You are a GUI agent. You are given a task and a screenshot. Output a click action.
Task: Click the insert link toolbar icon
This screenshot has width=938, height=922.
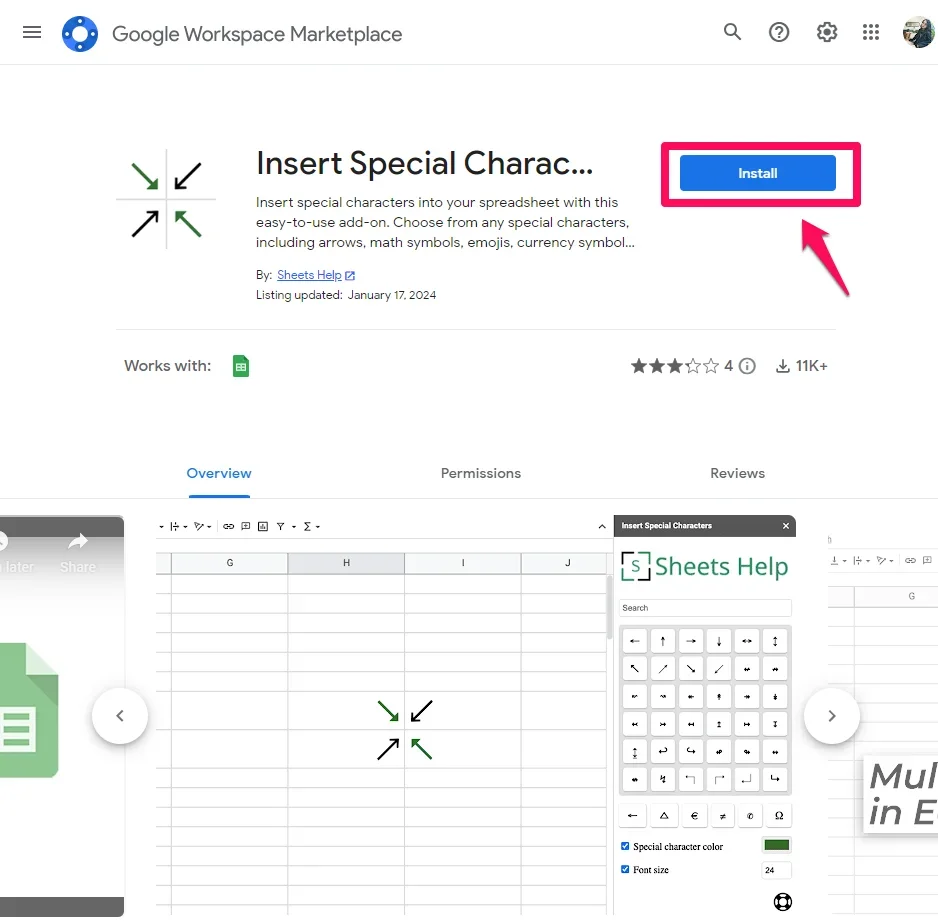coord(229,527)
